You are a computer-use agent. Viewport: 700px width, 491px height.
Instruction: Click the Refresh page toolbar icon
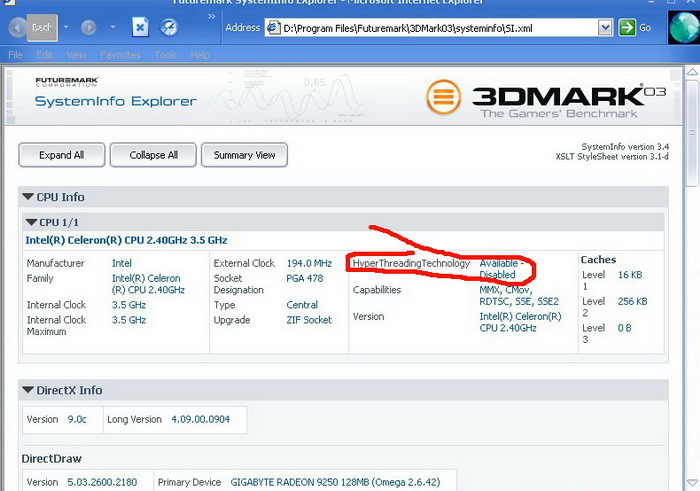pyautogui.click(x=167, y=28)
